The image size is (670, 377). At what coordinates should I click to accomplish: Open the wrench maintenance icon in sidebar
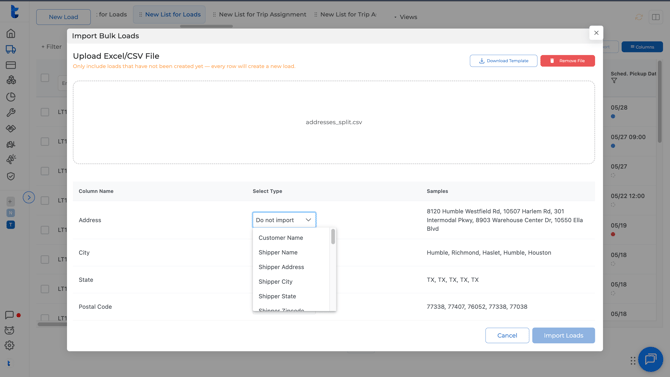11,112
